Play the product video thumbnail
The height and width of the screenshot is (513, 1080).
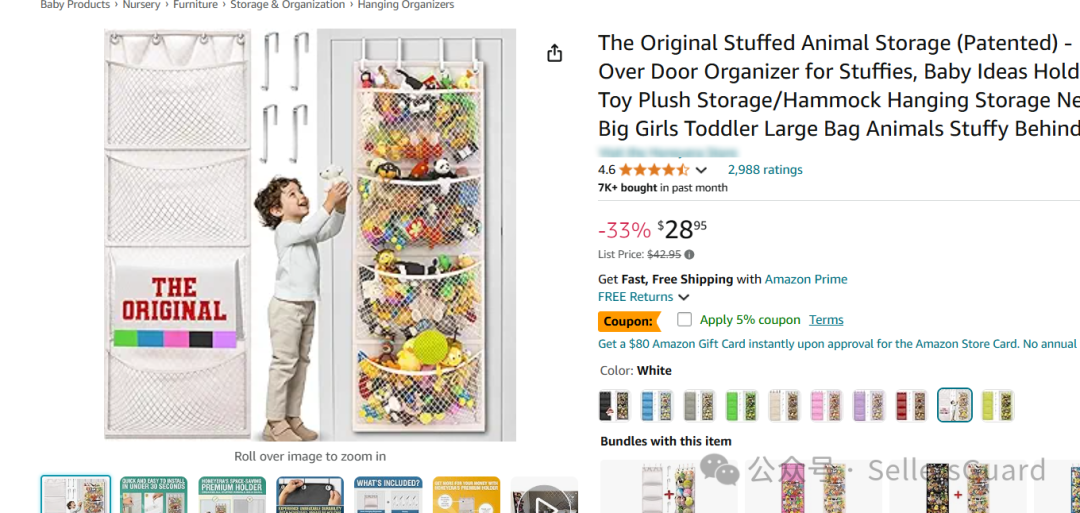pyautogui.click(x=544, y=499)
